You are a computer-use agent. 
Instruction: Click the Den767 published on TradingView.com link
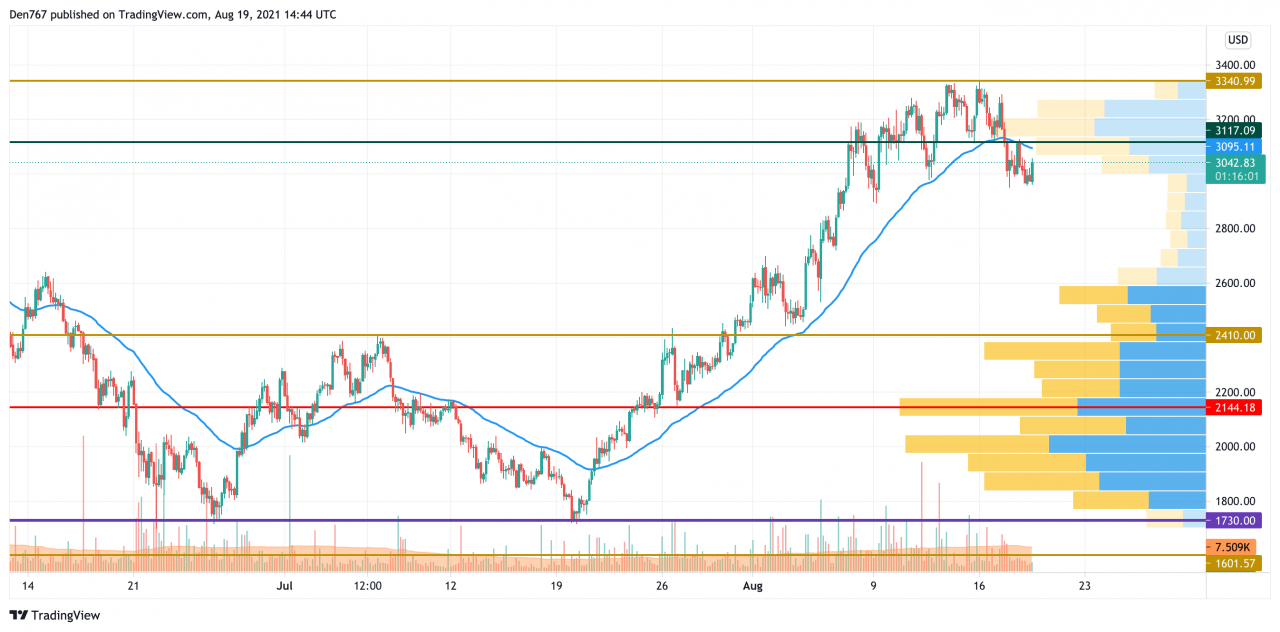(172, 14)
